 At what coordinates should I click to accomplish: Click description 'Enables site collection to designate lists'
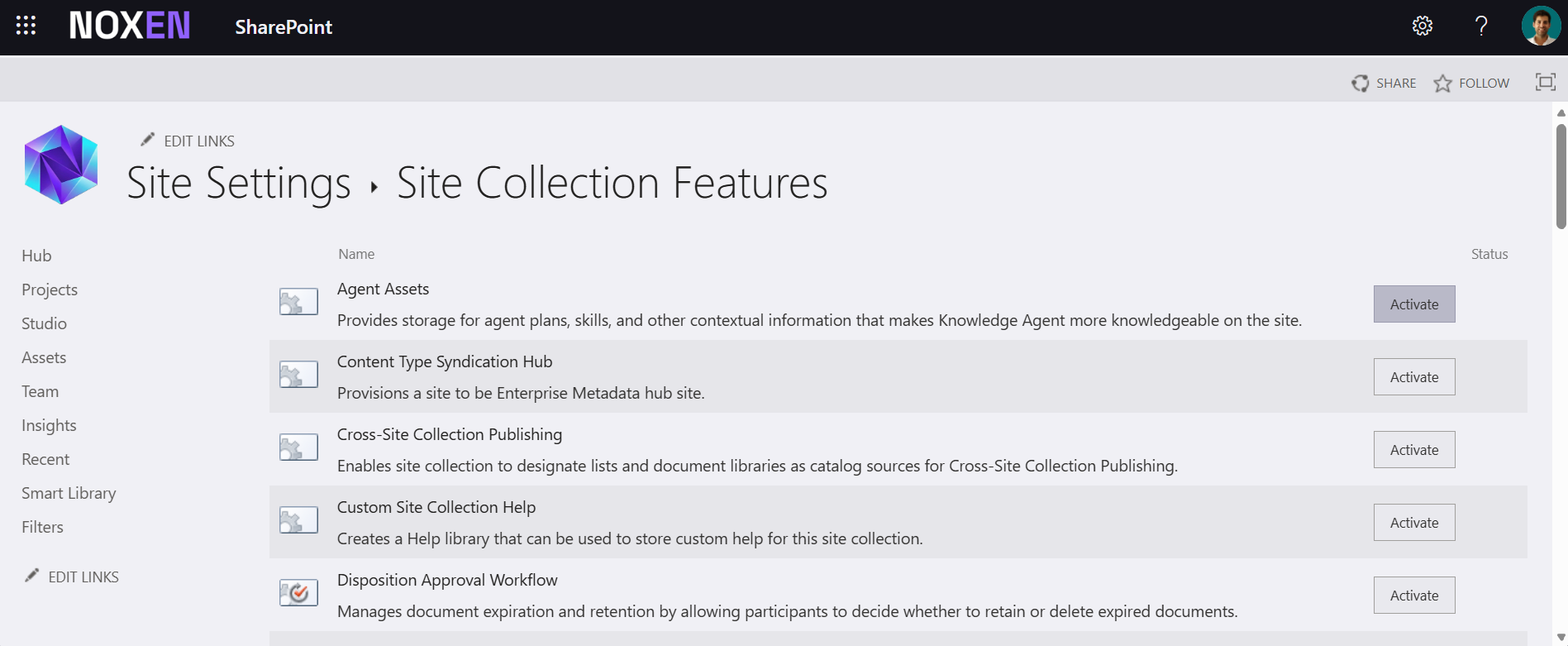757,466
